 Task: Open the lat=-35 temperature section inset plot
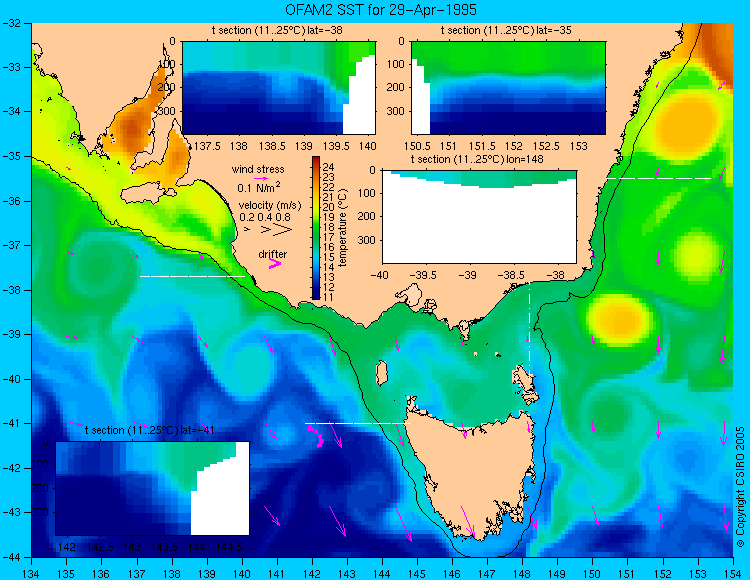tap(508, 88)
